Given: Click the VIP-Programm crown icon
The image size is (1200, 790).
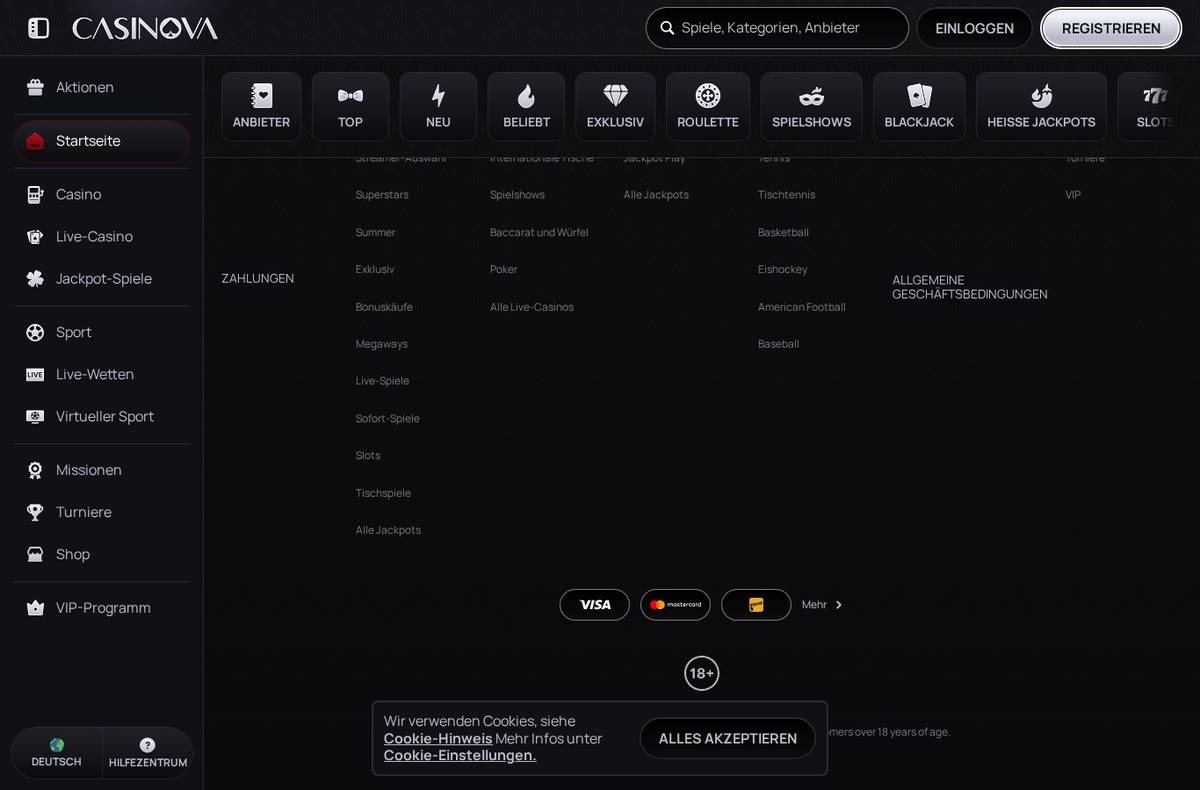Looking at the screenshot, I should (x=35, y=608).
